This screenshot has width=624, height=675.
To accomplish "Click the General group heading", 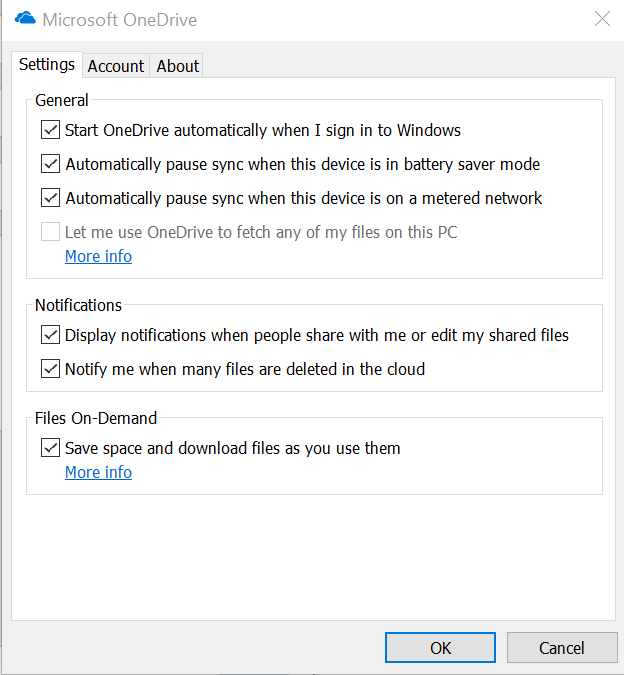I will (62, 100).
